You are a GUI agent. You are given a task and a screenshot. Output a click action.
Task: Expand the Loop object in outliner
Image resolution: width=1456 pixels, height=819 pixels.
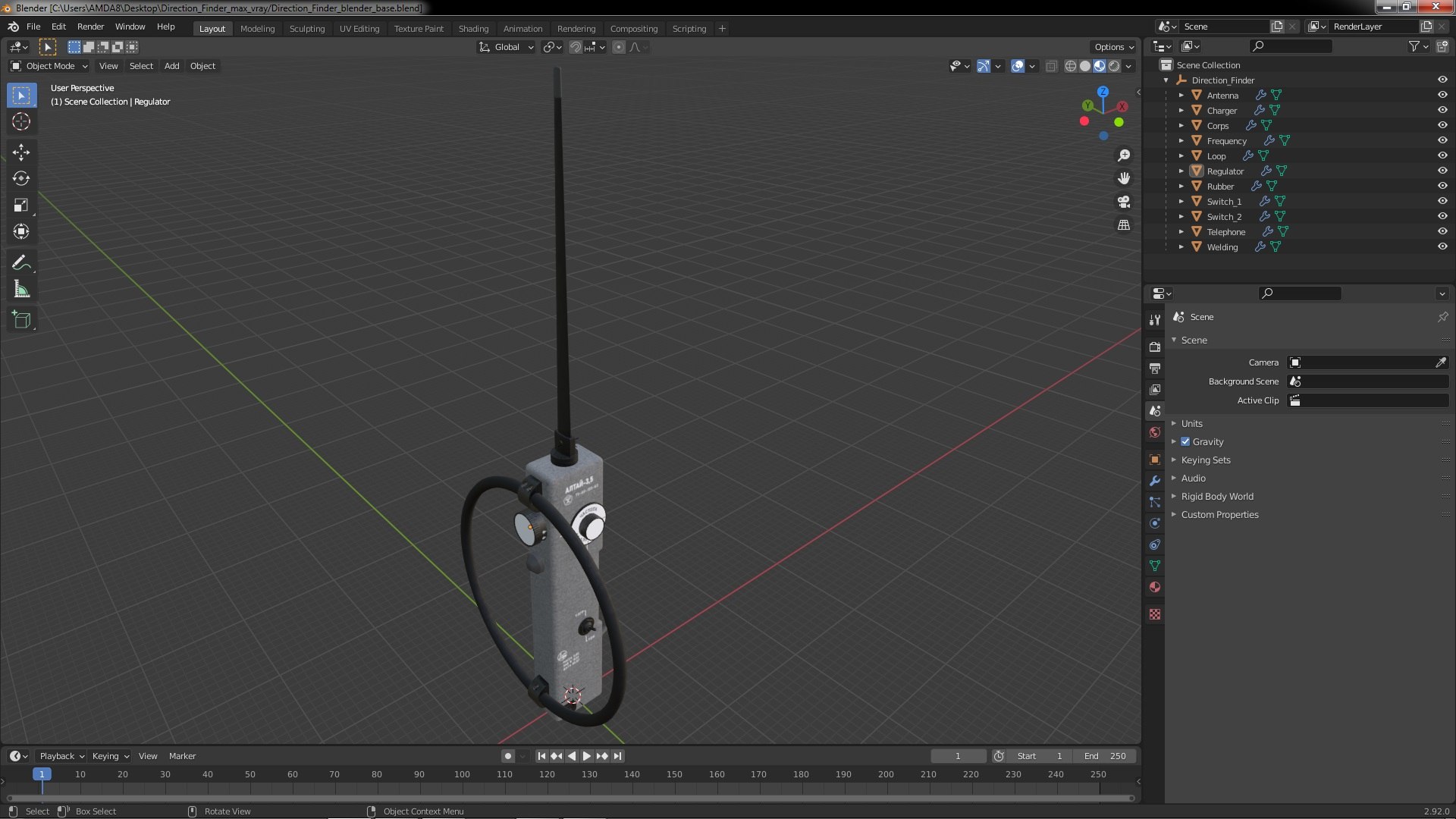pos(1181,155)
